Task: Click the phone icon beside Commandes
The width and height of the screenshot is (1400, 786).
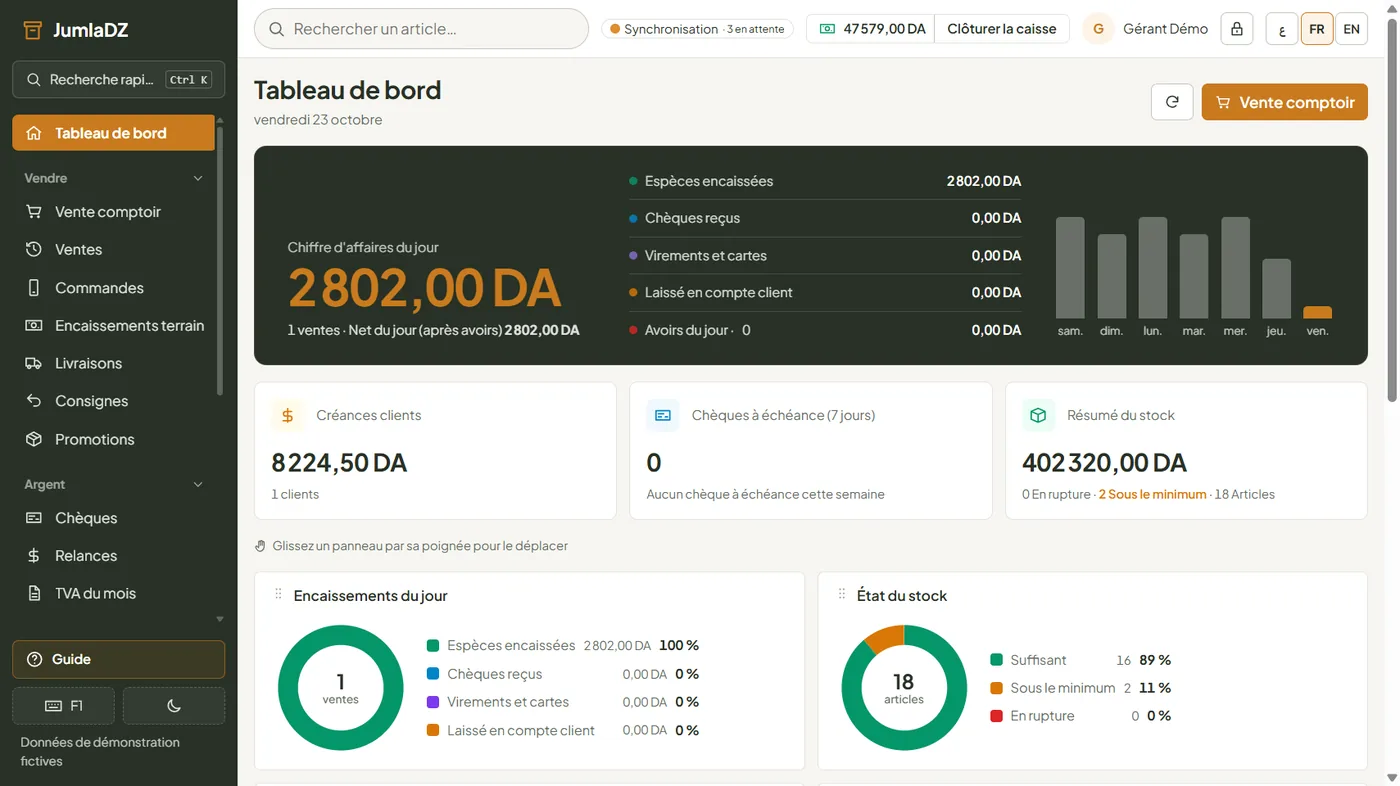Action: [x=34, y=288]
